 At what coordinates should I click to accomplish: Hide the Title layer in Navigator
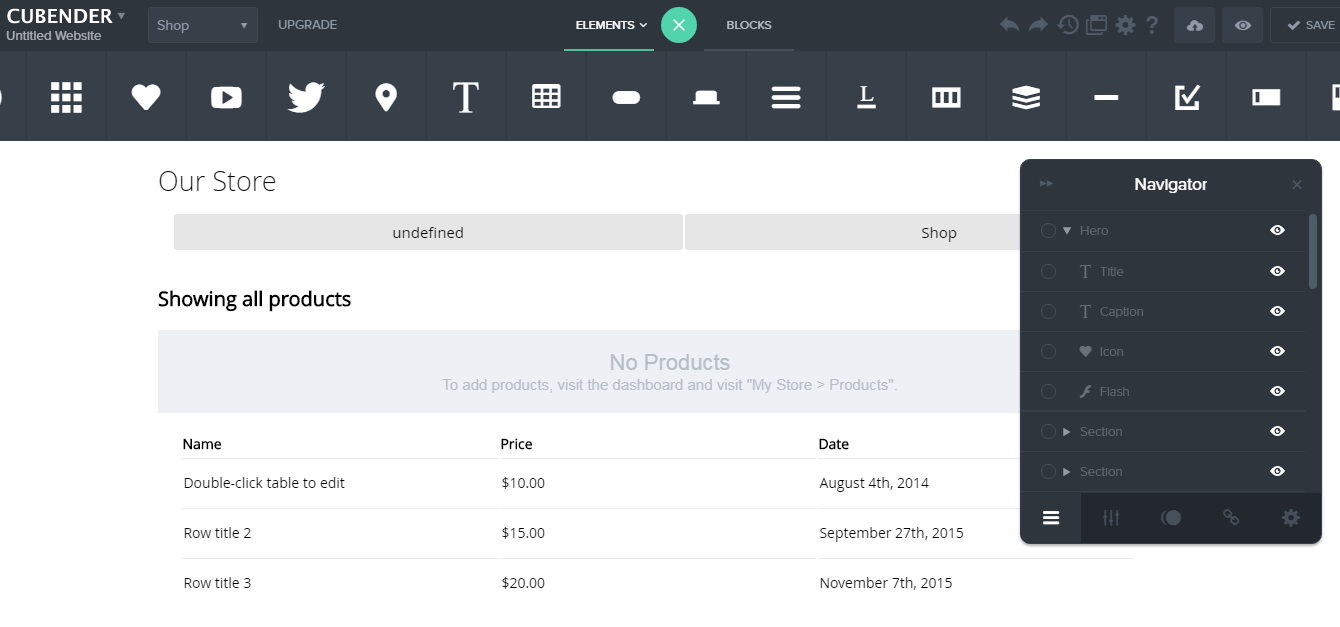(1277, 271)
